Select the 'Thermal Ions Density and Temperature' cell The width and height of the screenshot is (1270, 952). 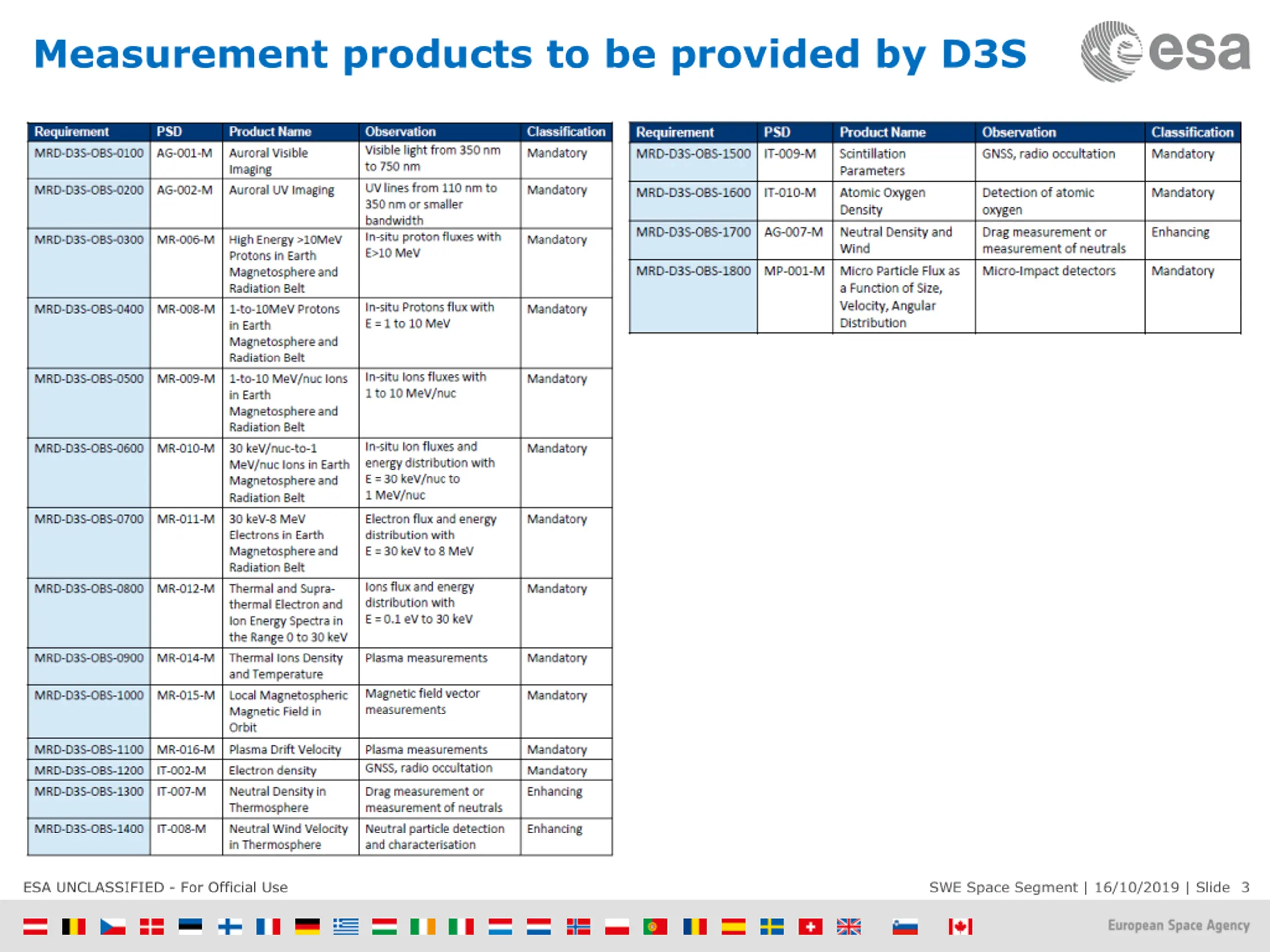(x=291, y=665)
